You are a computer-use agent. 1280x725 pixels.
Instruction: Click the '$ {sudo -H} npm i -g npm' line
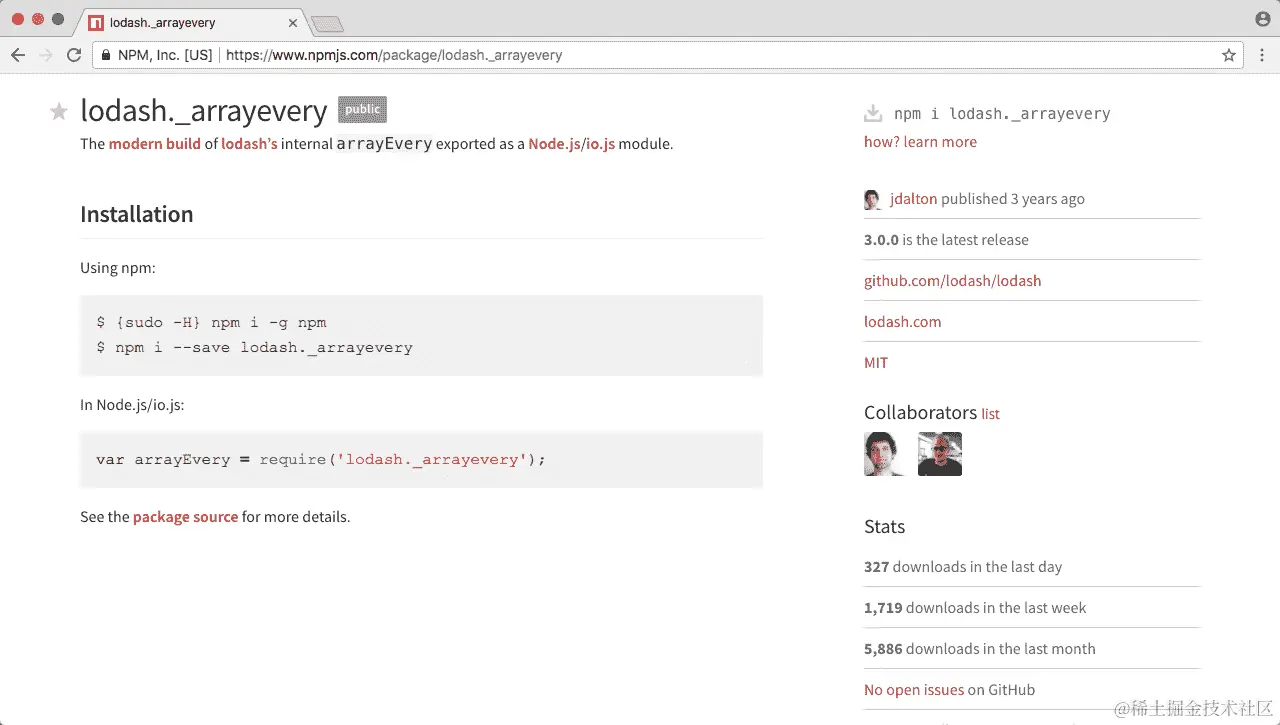[x=211, y=323]
